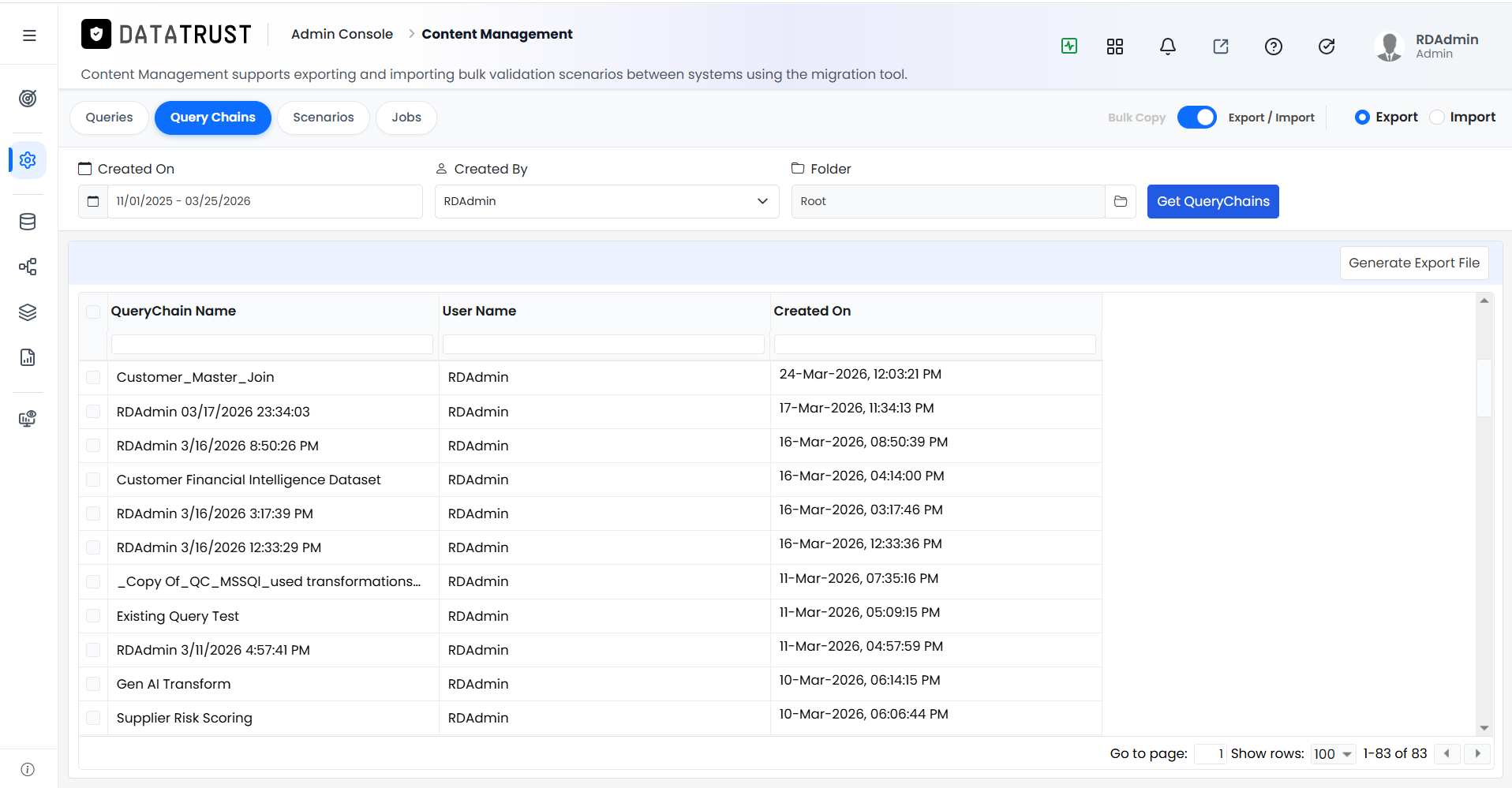Switch to the Scenarios tab
Viewport: 1512px width, 788px height.
coord(324,118)
